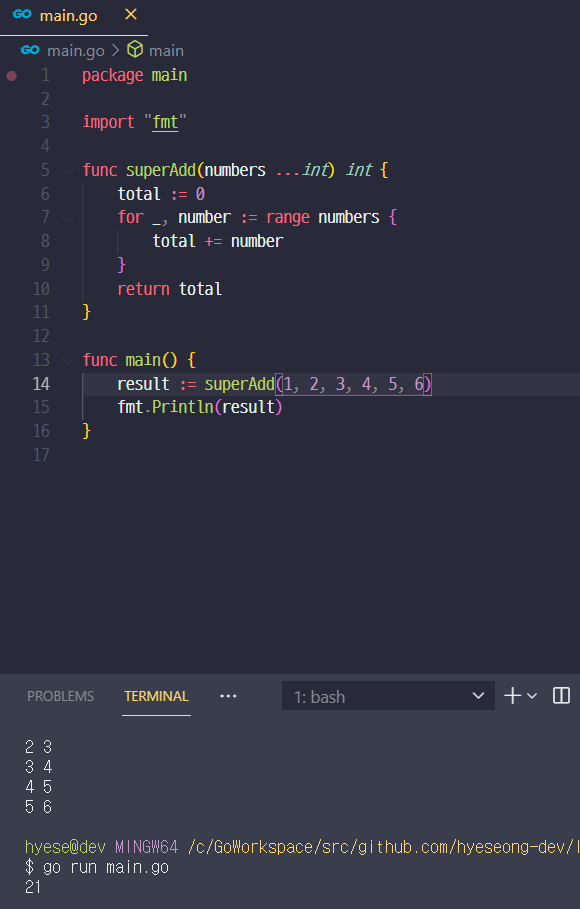This screenshot has height=909, width=580.
Task: Split the terminal with split icon
Action: (561, 696)
